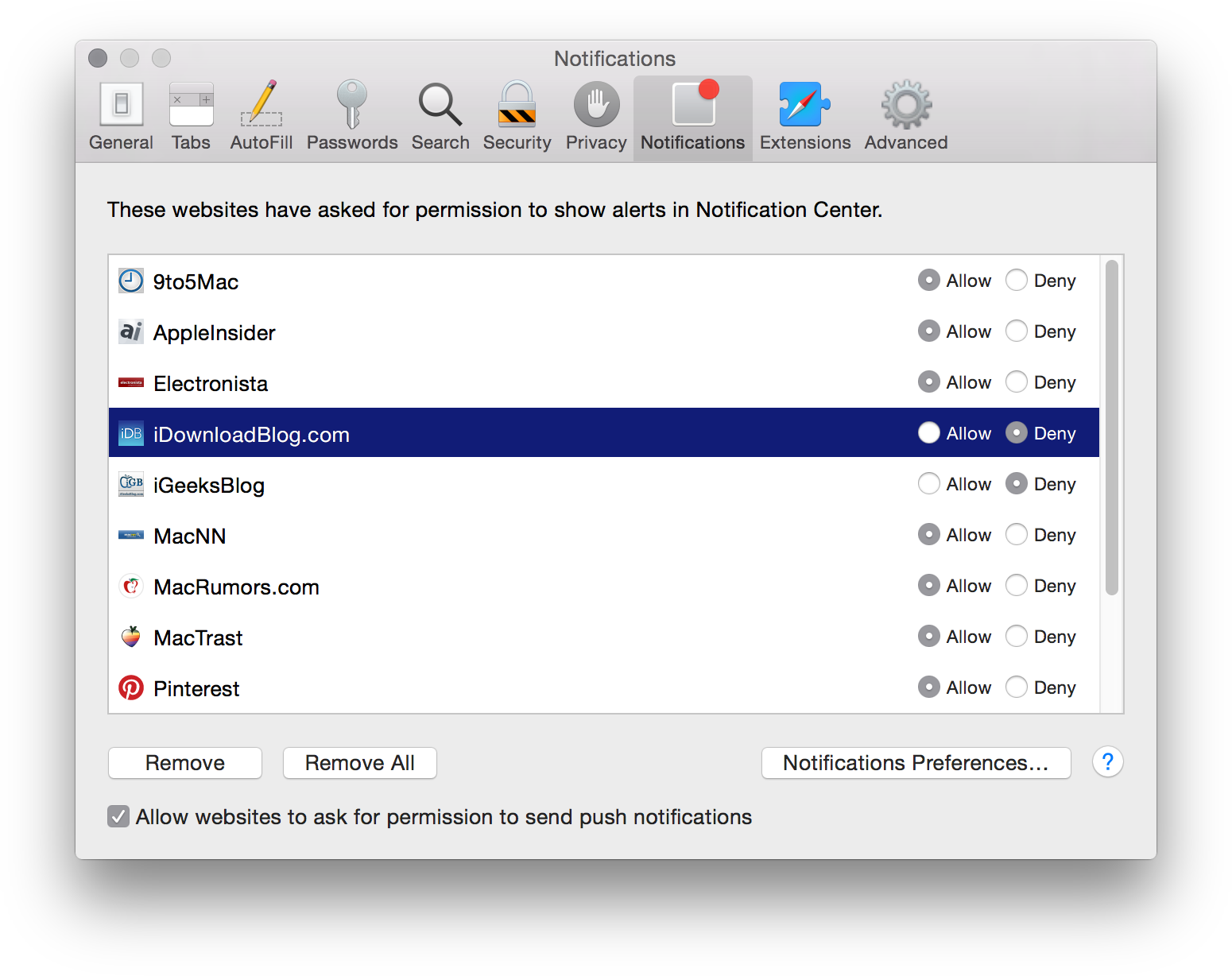This screenshot has width=1232, height=976.
Task: Open the Extensions puzzle piece pane
Action: tap(805, 116)
